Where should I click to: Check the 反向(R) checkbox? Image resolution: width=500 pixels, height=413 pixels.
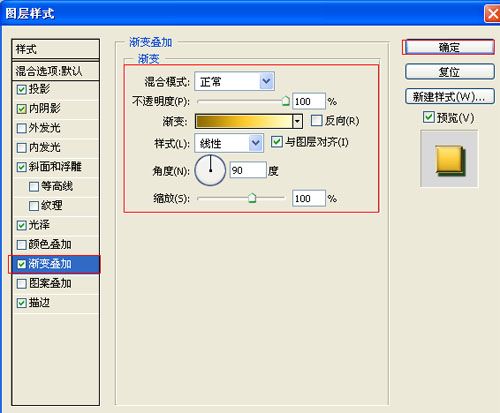[316, 121]
